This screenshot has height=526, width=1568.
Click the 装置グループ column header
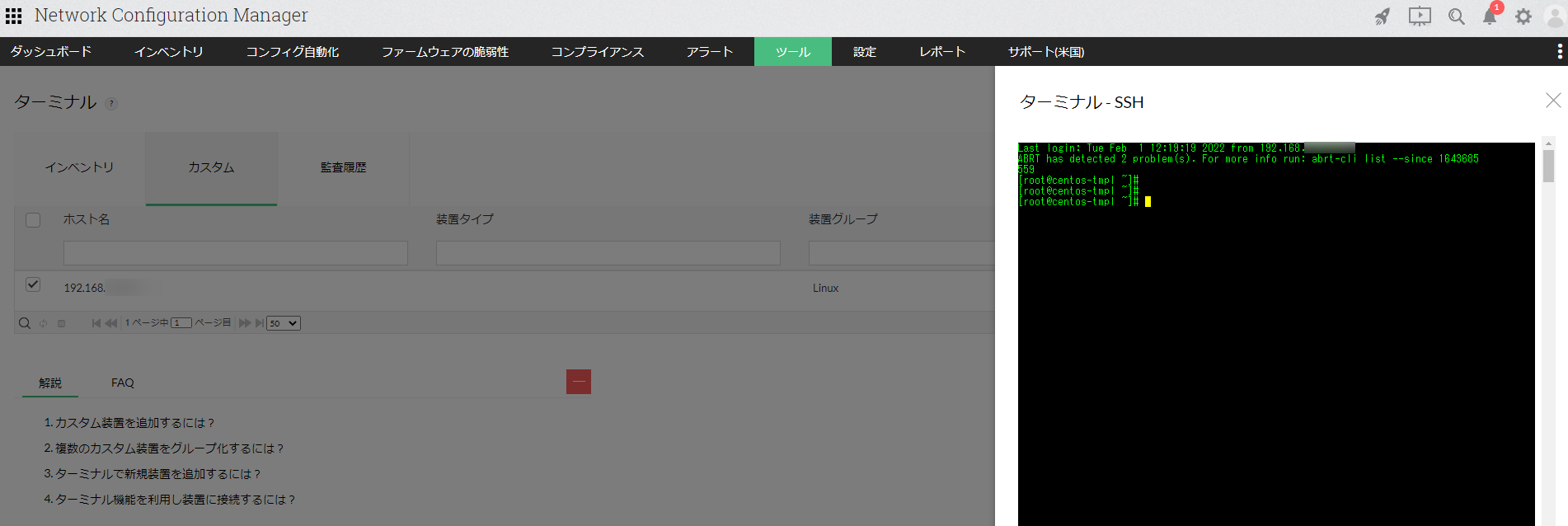point(843,220)
